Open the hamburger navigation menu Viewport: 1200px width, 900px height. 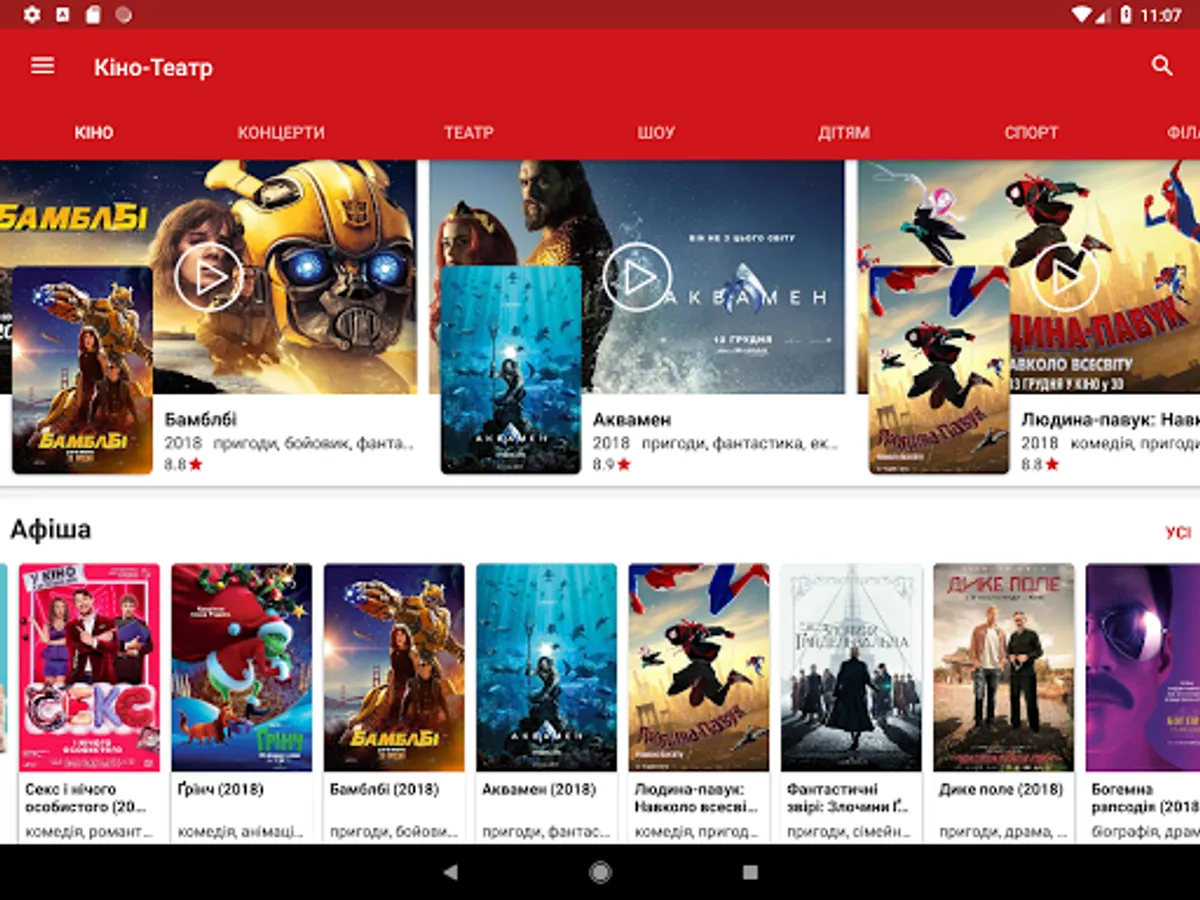tap(43, 66)
